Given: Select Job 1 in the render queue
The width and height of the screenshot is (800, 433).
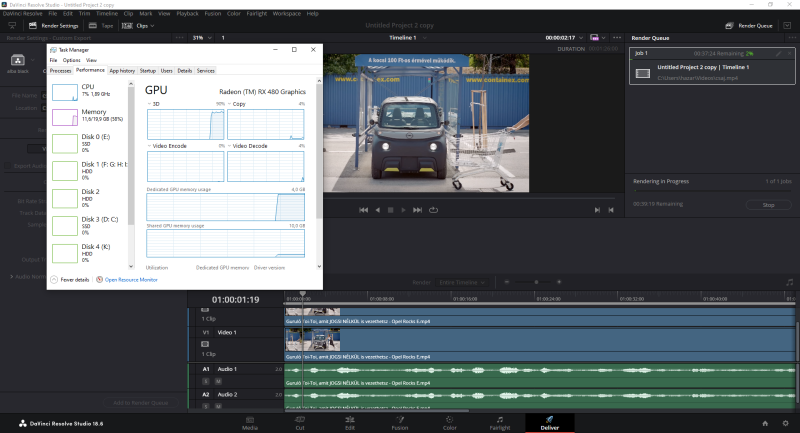Looking at the screenshot, I should [712, 66].
